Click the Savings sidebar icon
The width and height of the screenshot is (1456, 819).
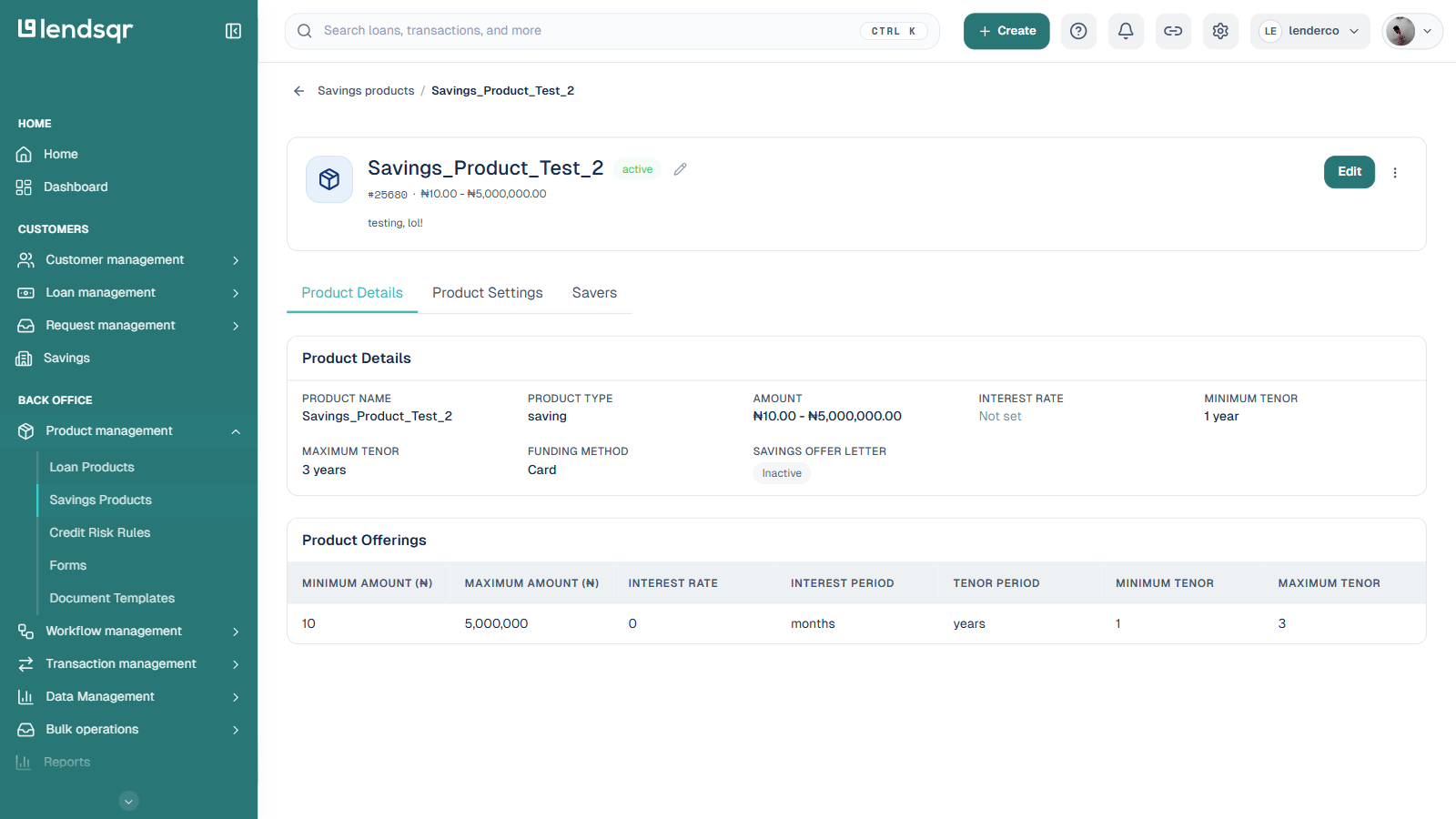tap(25, 359)
